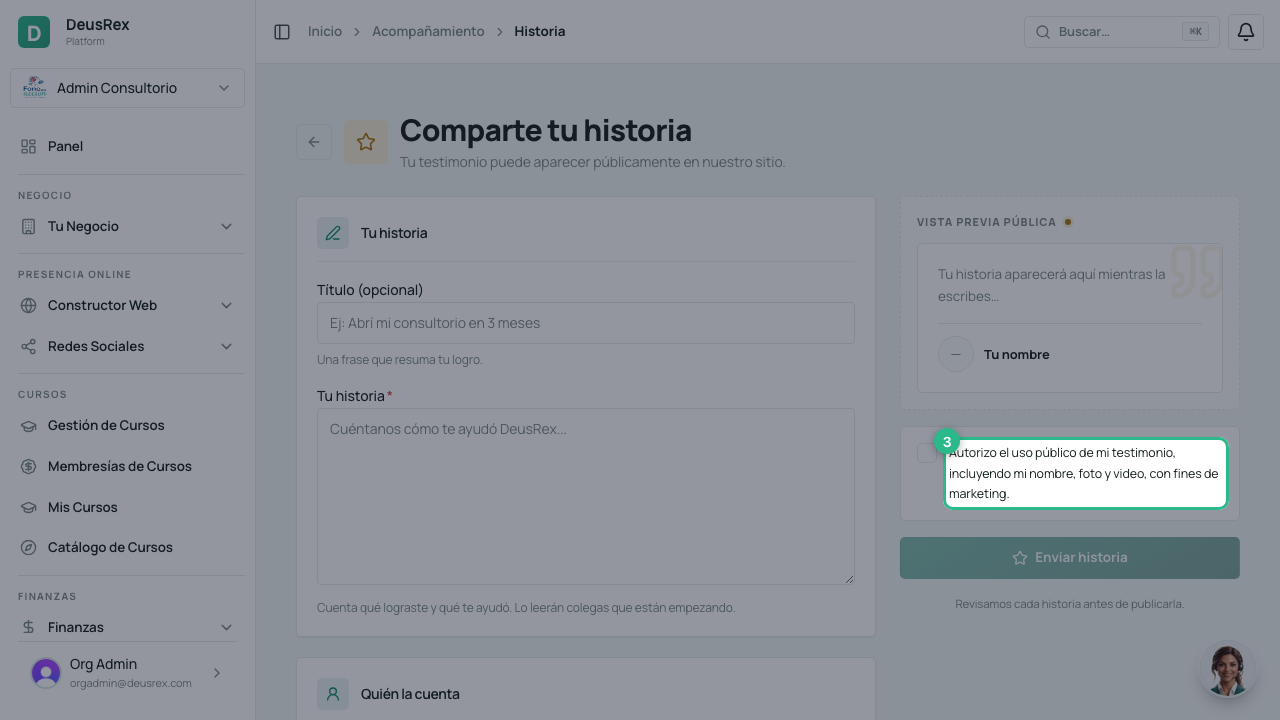Click the marketing authorization text
Screen dimensions: 1280x720
1084,473
